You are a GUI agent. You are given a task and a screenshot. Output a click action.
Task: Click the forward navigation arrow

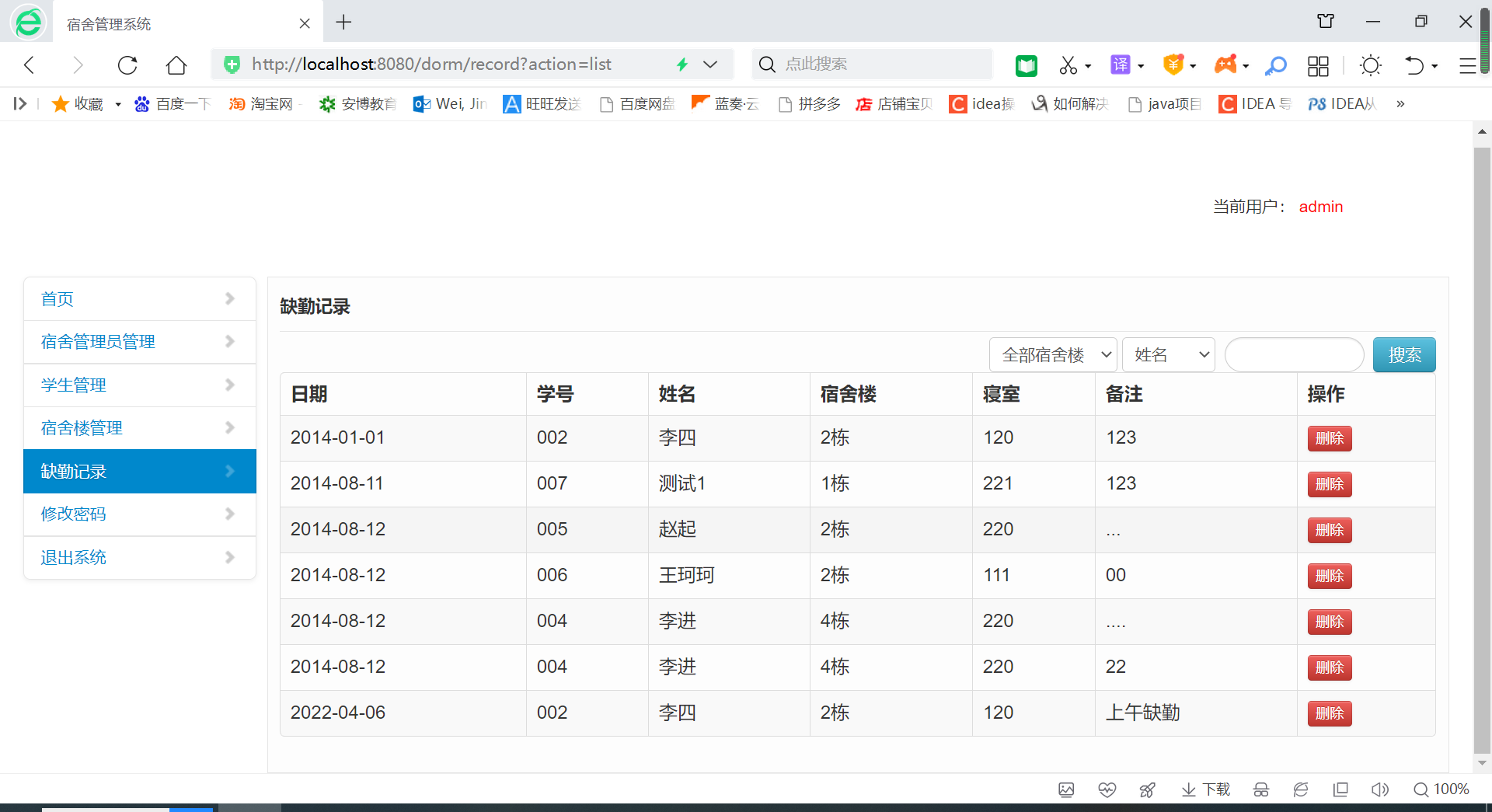click(x=77, y=65)
